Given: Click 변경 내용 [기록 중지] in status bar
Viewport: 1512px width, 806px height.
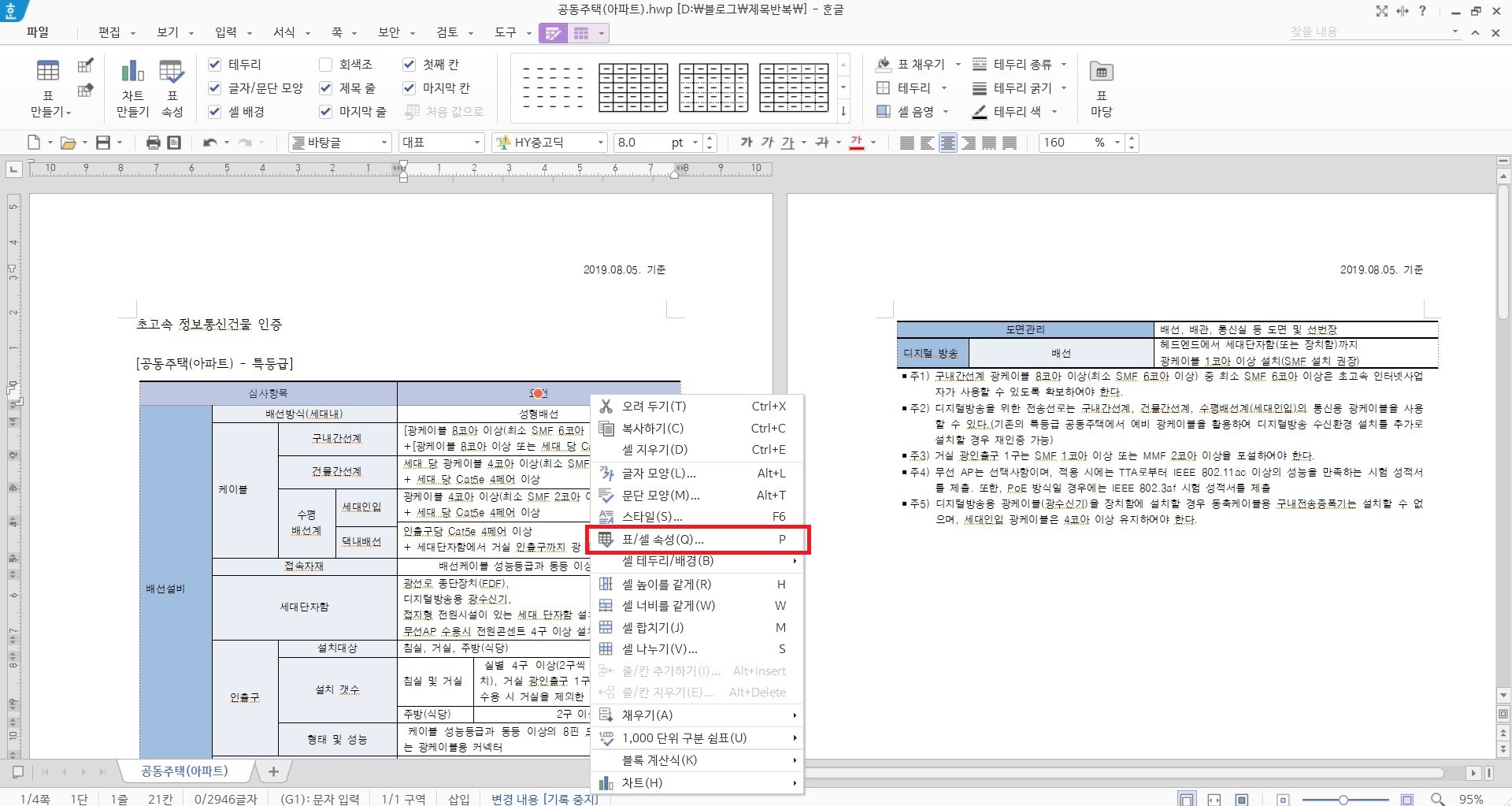Looking at the screenshot, I should (544, 799).
